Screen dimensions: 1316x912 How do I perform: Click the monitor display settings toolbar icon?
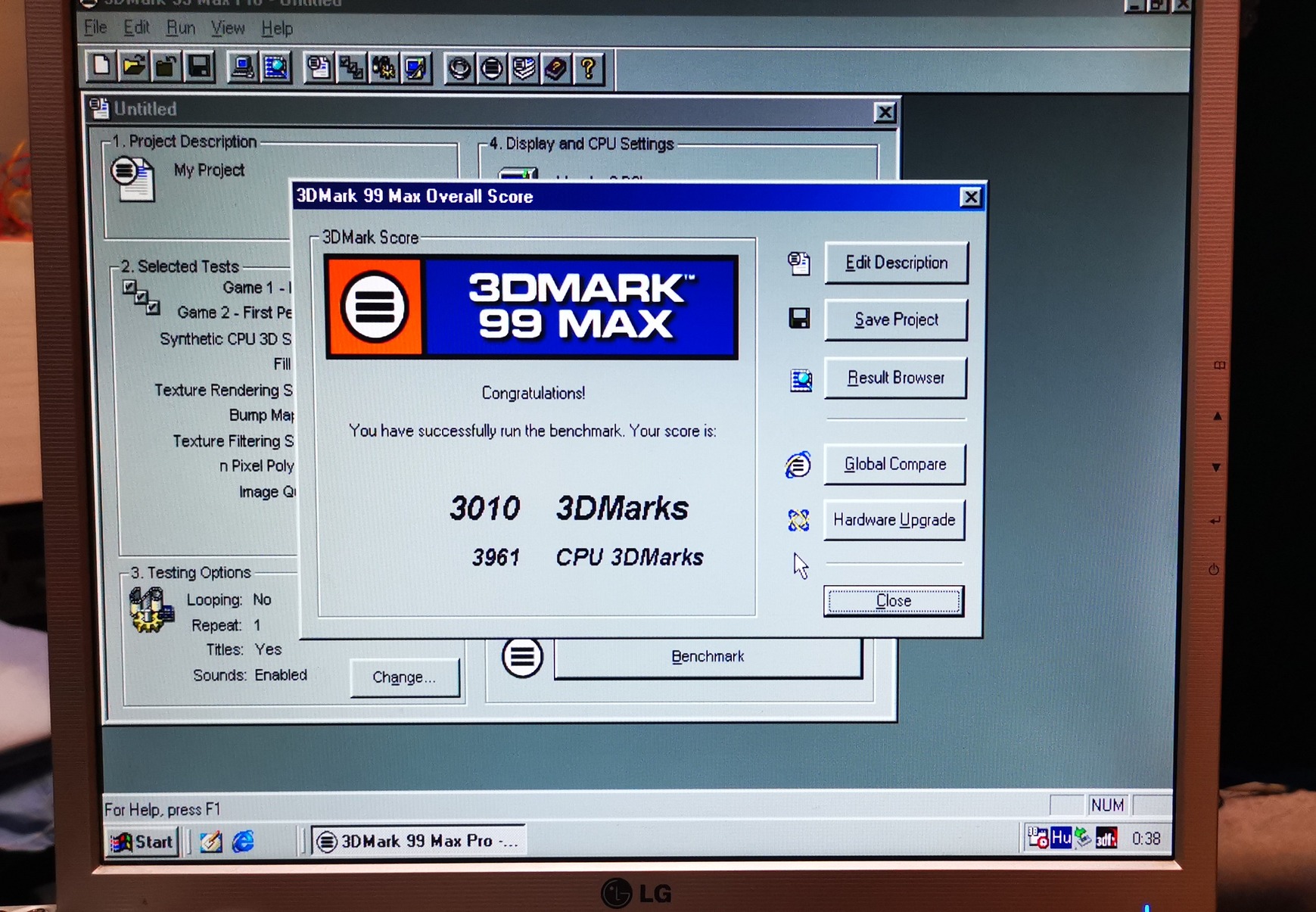(x=416, y=69)
